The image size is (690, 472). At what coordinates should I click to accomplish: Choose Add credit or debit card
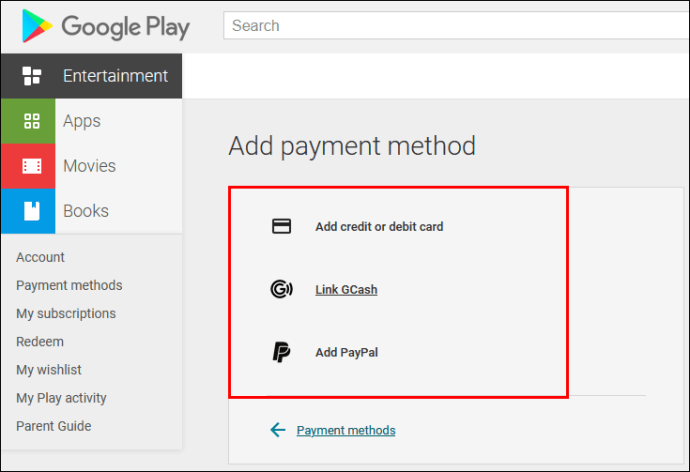click(379, 227)
